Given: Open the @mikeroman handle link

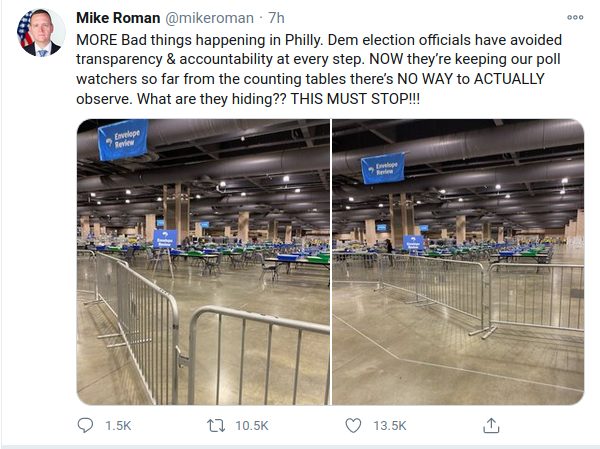Looking at the screenshot, I should [209, 18].
